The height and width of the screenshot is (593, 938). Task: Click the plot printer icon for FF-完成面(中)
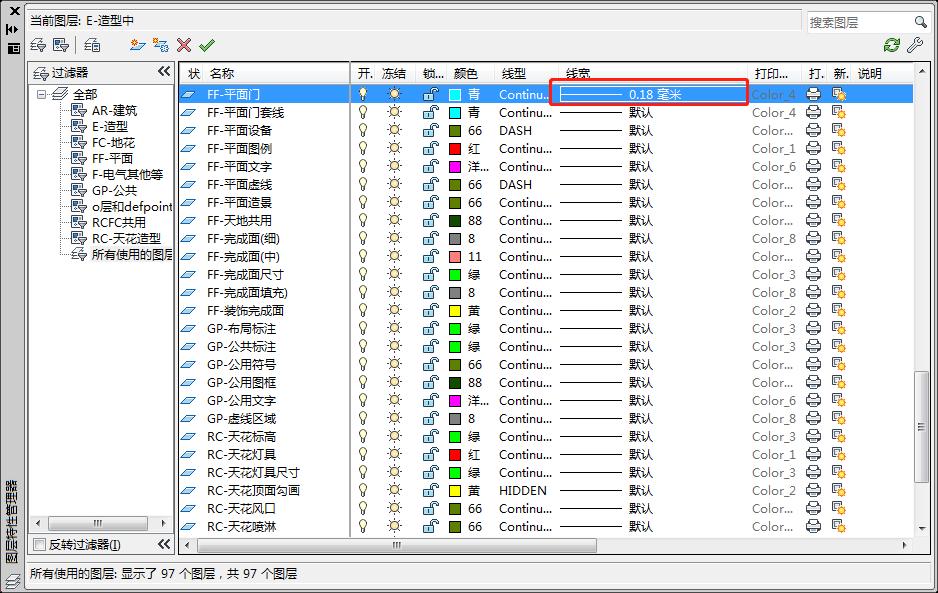click(x=814, y=257)
